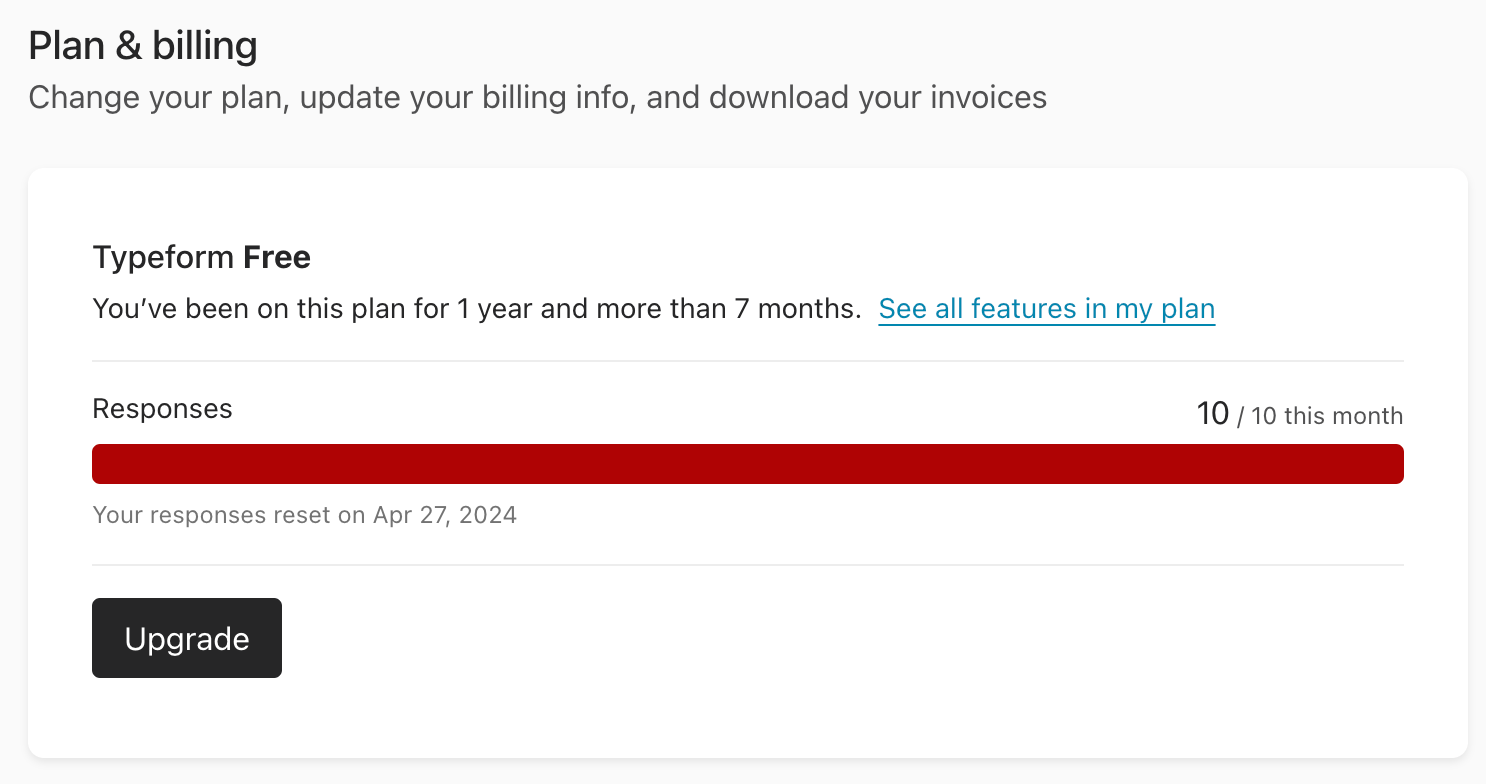
Task: Click the Upgrade button
Action: click(187, 638)
